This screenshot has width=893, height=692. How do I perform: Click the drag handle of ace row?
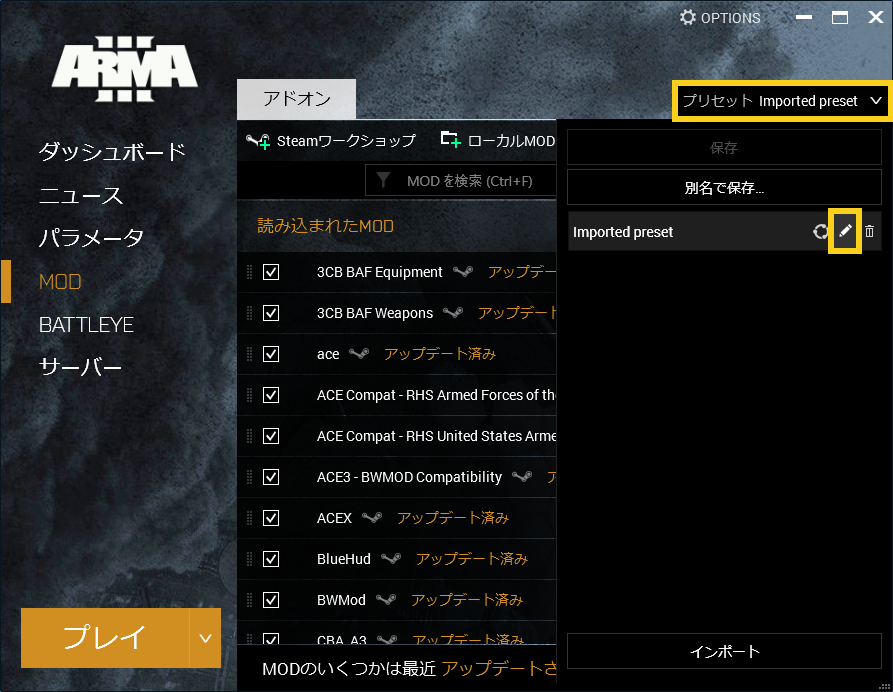point(249,354)
